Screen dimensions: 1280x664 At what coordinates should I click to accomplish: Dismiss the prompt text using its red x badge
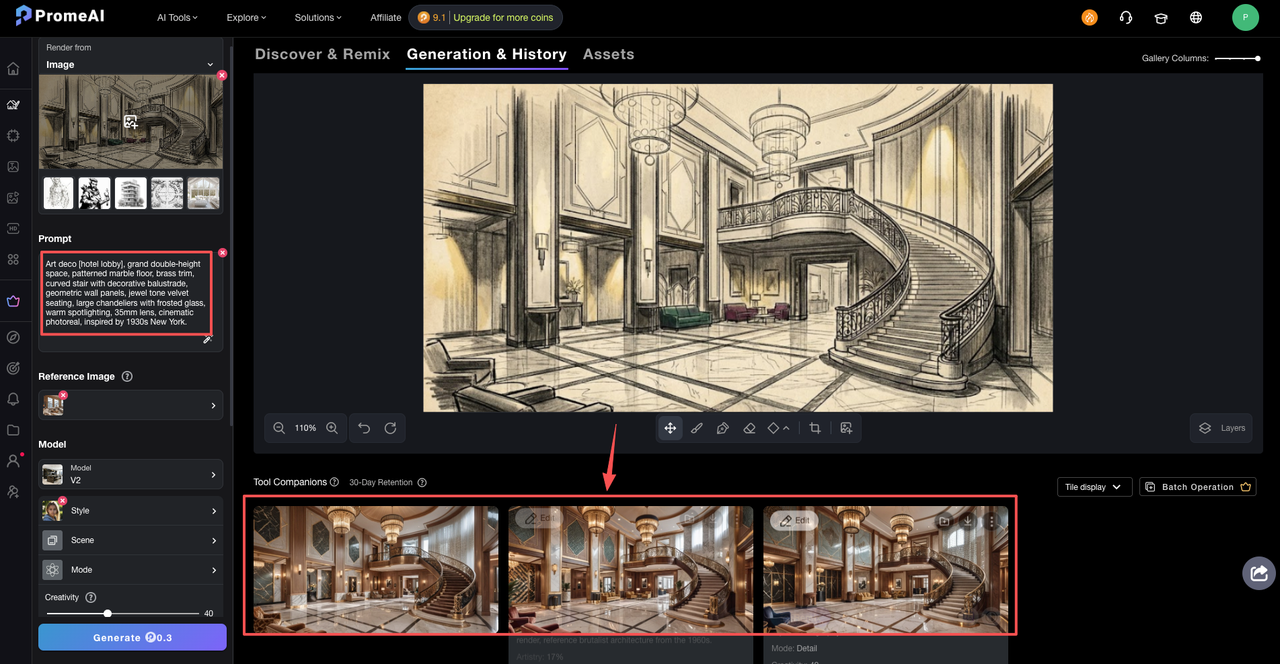(x=222, y=252)
